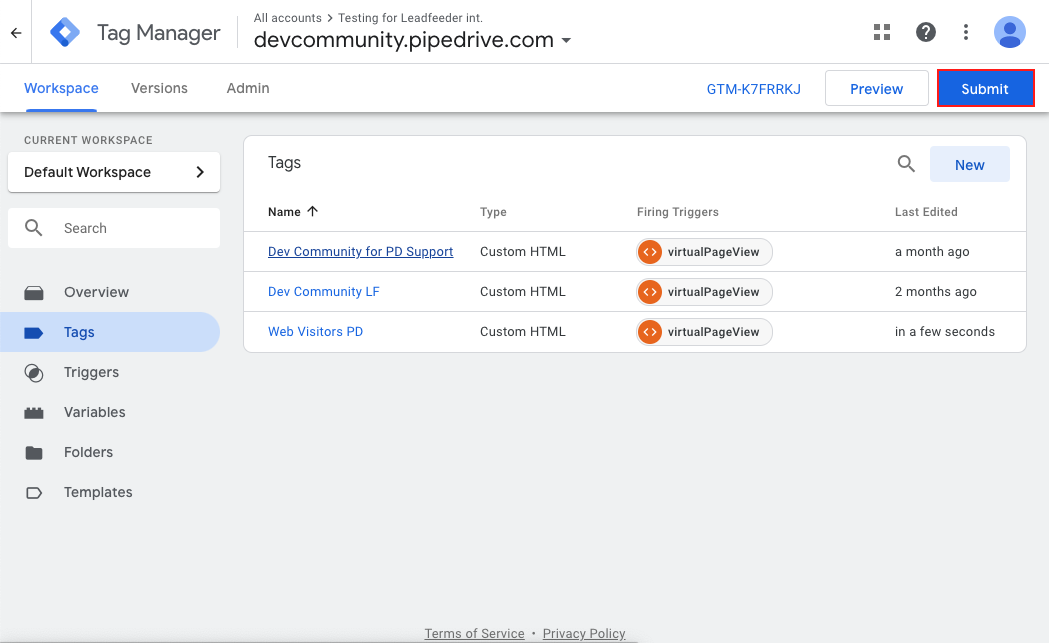
Task: Click trigger icon in Dev Community LF row
Action: (650, 292)
